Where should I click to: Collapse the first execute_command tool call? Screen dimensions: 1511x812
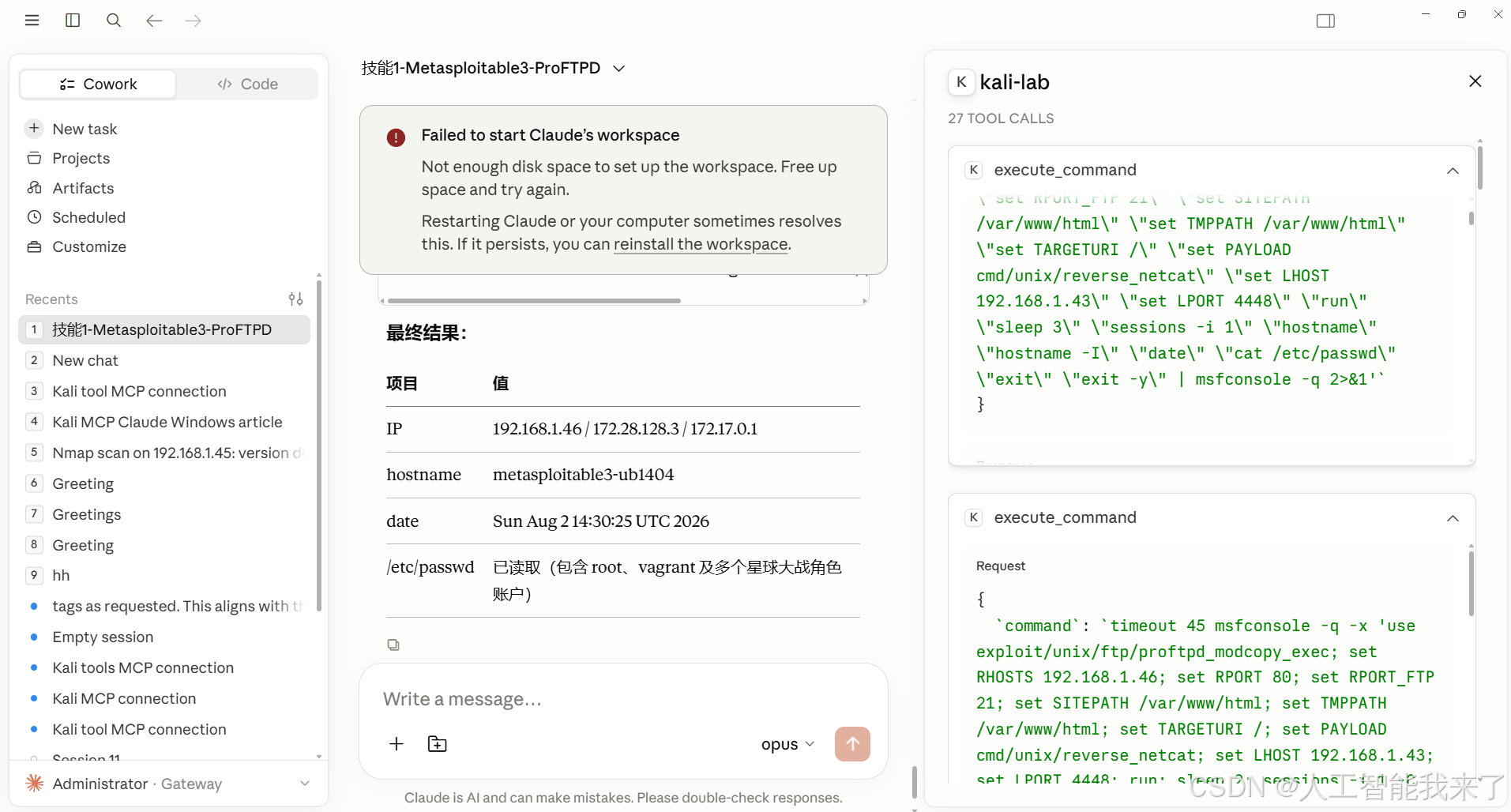[1453, 171]
